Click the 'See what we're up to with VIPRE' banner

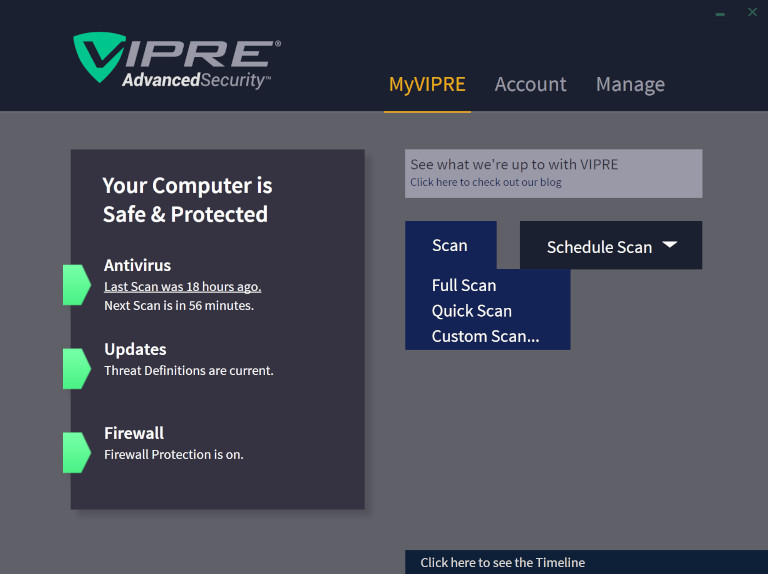553,173
